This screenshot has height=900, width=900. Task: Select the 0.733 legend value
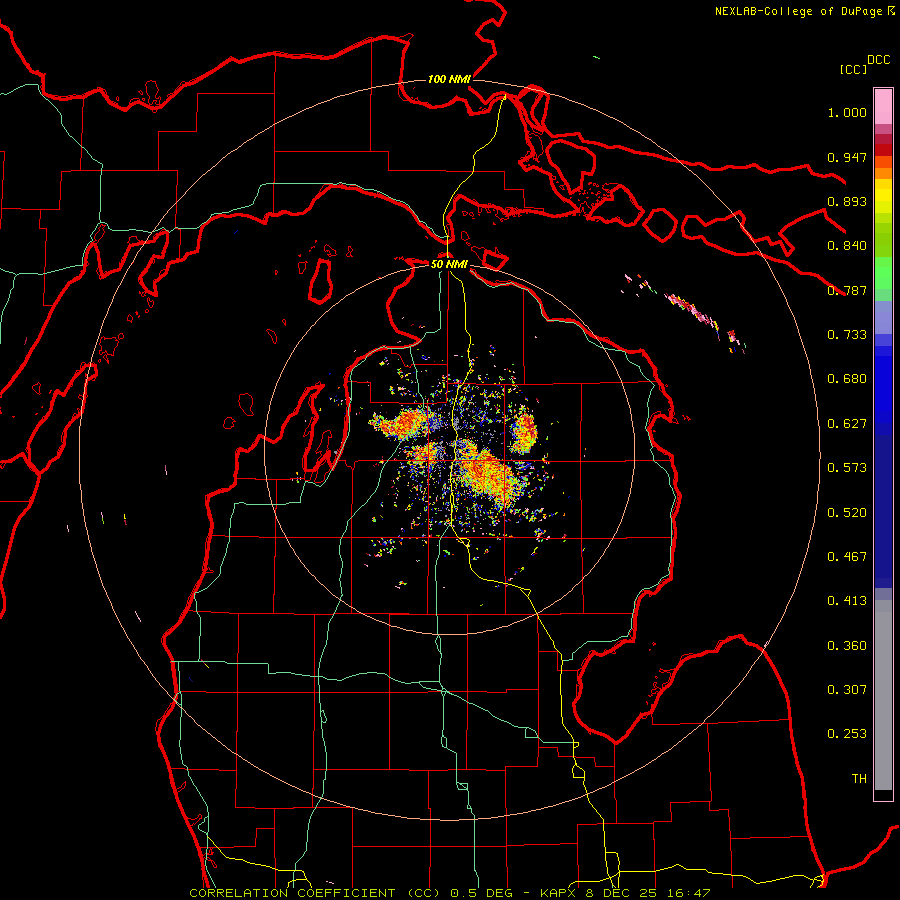[x=847, y=335]
